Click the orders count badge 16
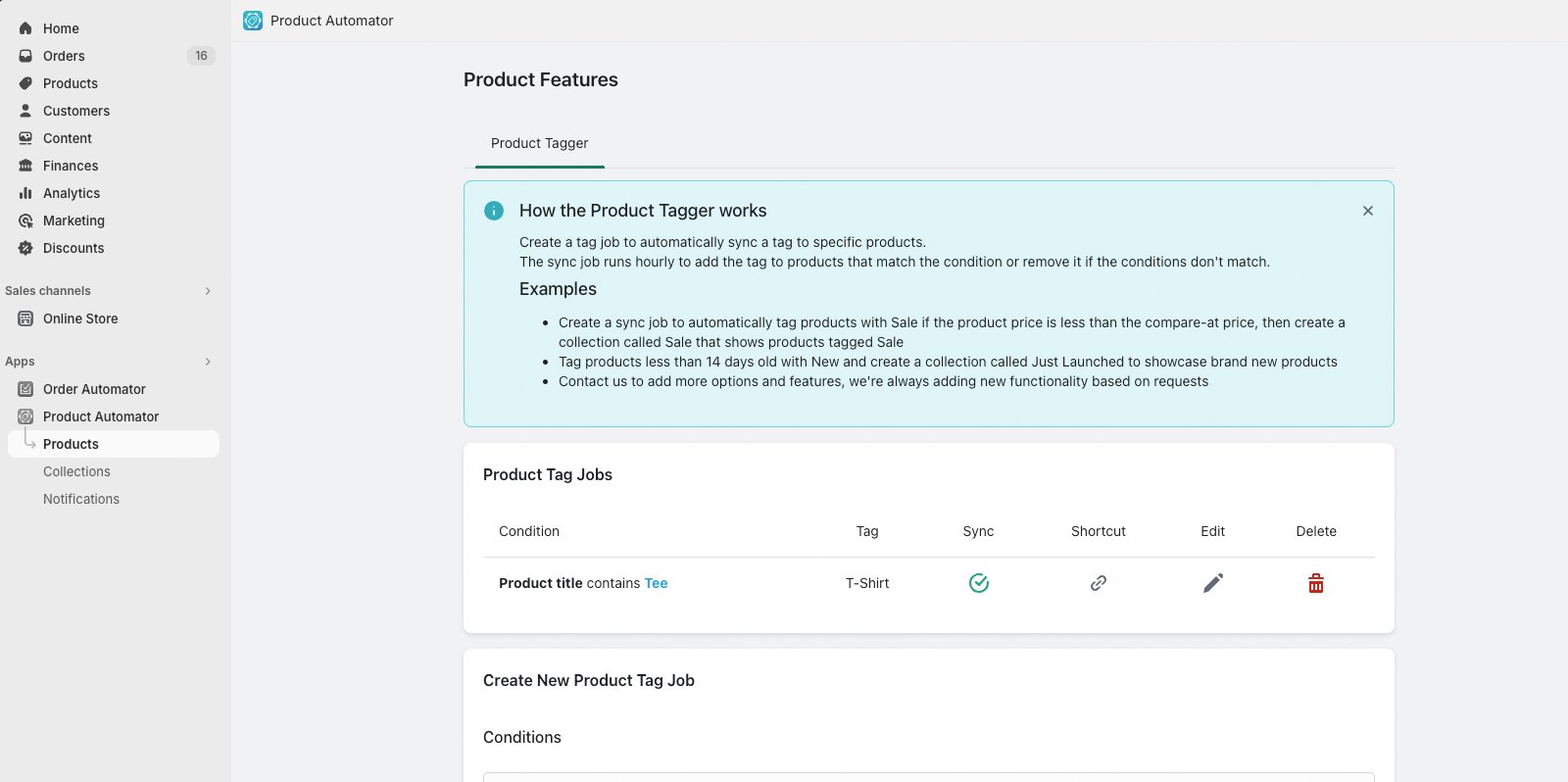Screen dimensions: 1568x782 [x=201, y=56]
